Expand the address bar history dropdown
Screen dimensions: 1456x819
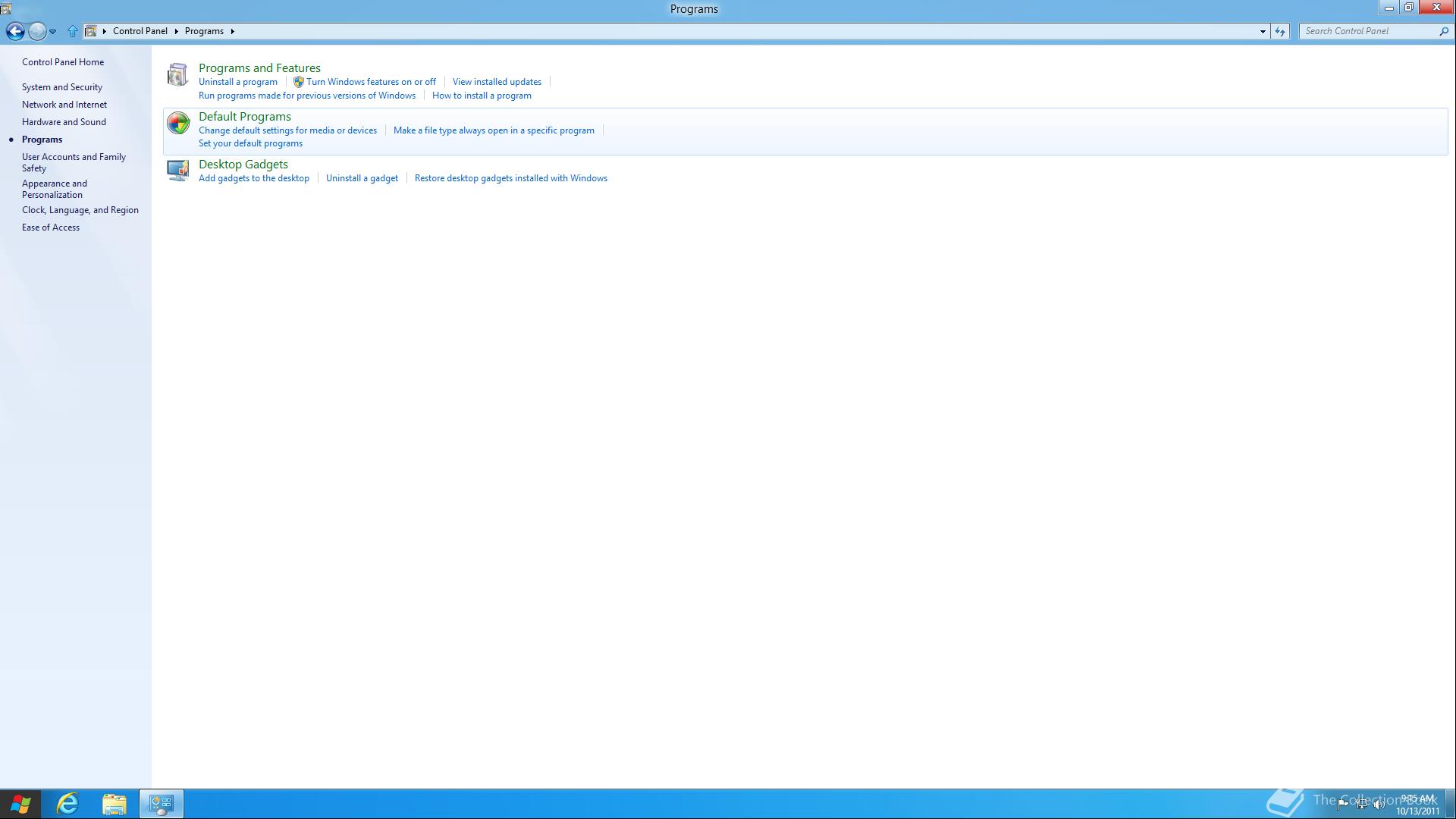[x=1262, y=31]
